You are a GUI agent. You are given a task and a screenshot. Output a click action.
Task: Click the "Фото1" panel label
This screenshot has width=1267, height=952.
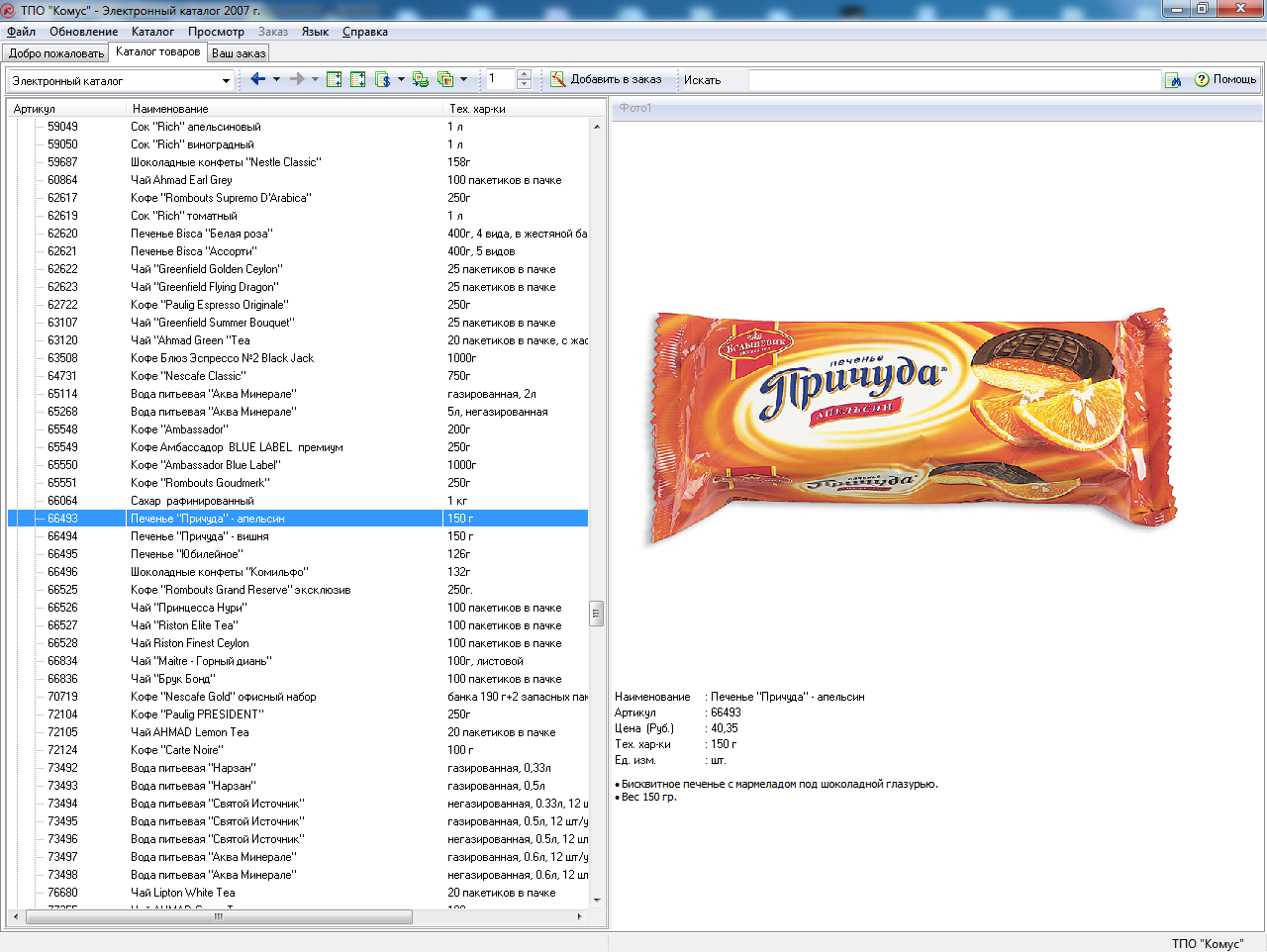point(635,108)
